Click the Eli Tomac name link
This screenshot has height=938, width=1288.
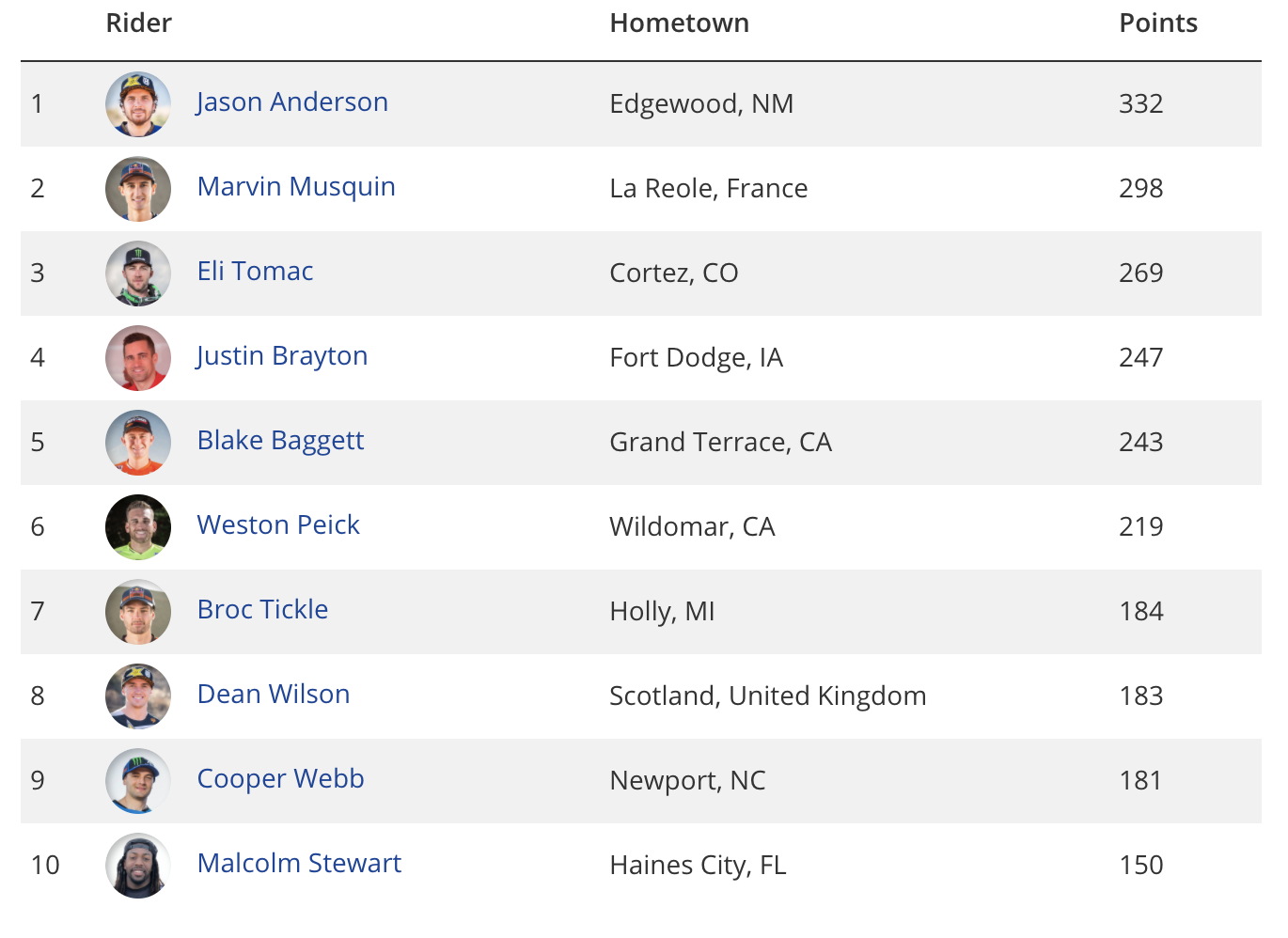click(255, 272)
